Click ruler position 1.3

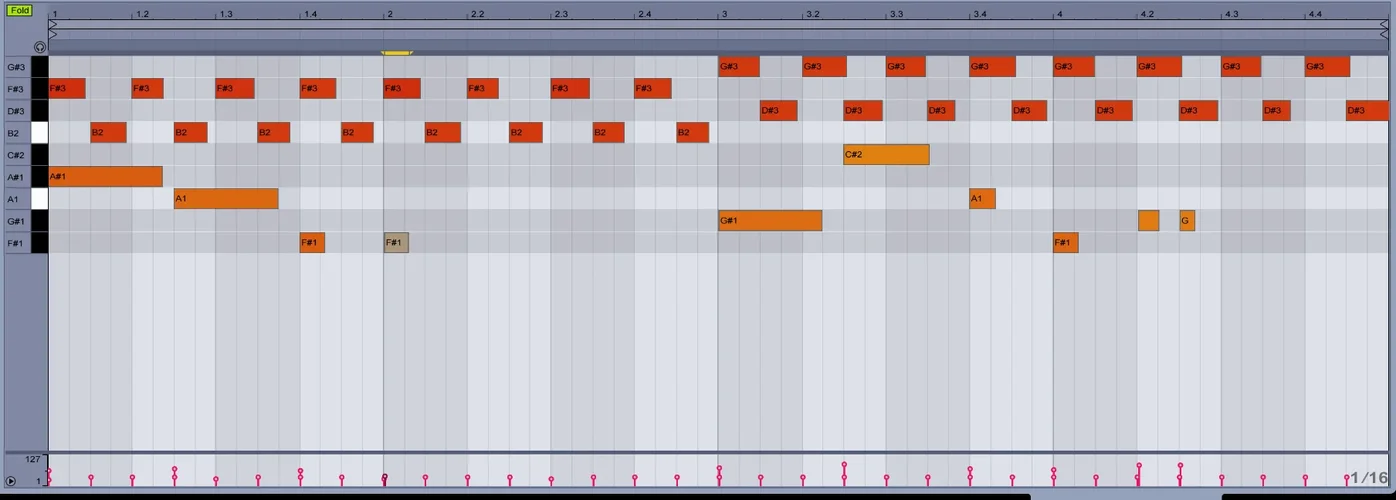click(x=227, y=14)
